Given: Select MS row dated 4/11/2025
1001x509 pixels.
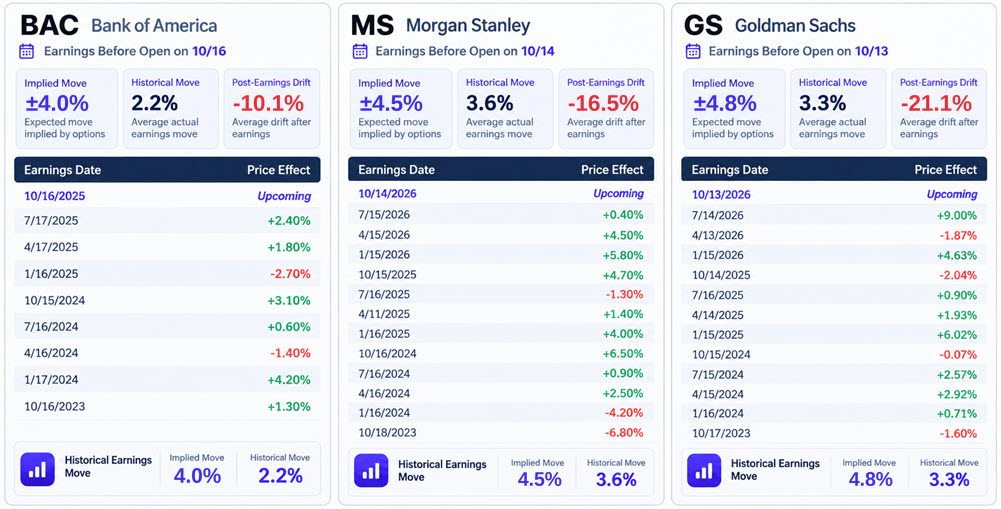Looking at the screenshot, I should click(501, 314).
